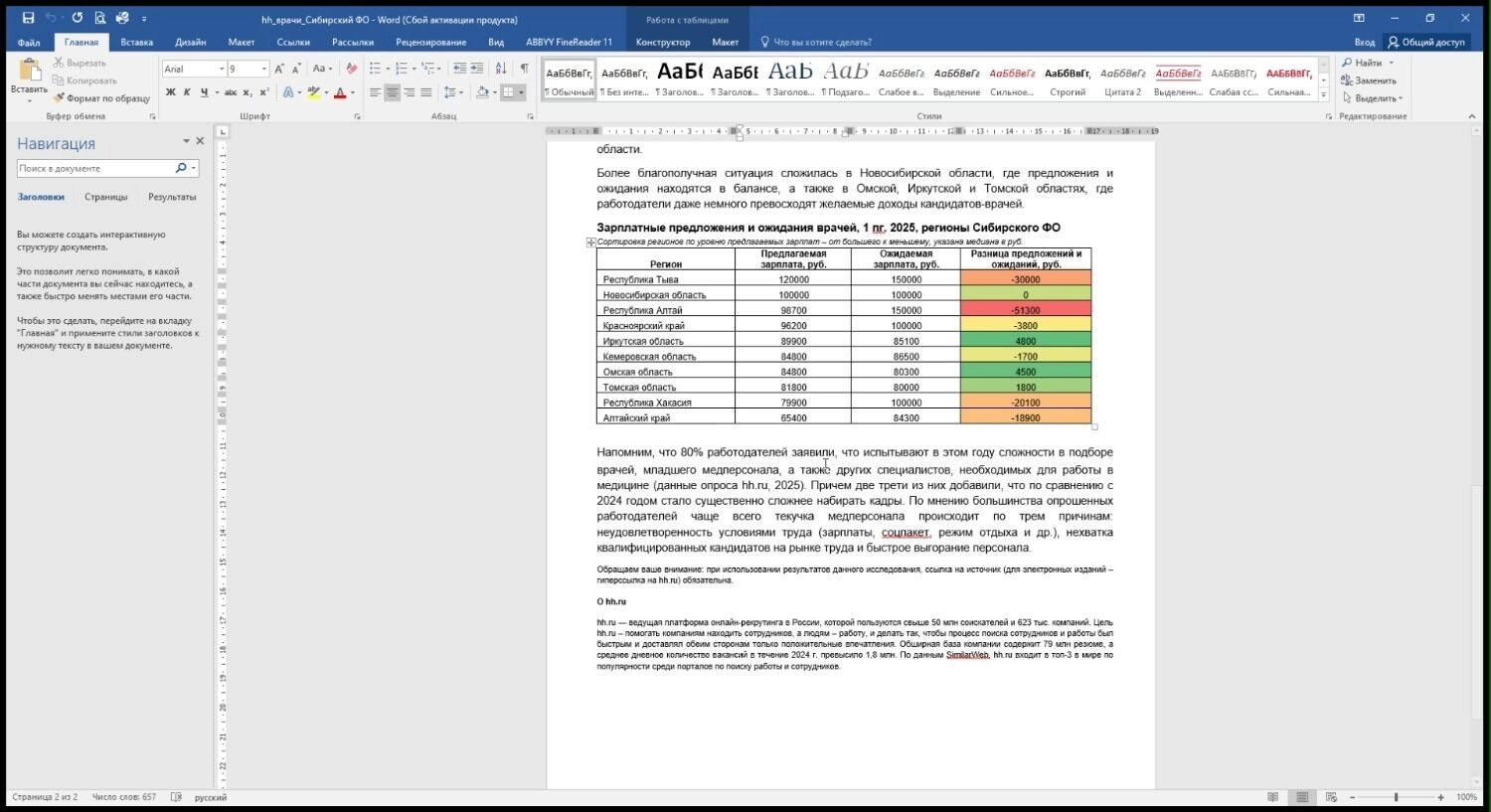Click the zoom slider in the status bar
The width and height of the screenshot is (1491, 812).
tap(1396, 797)
